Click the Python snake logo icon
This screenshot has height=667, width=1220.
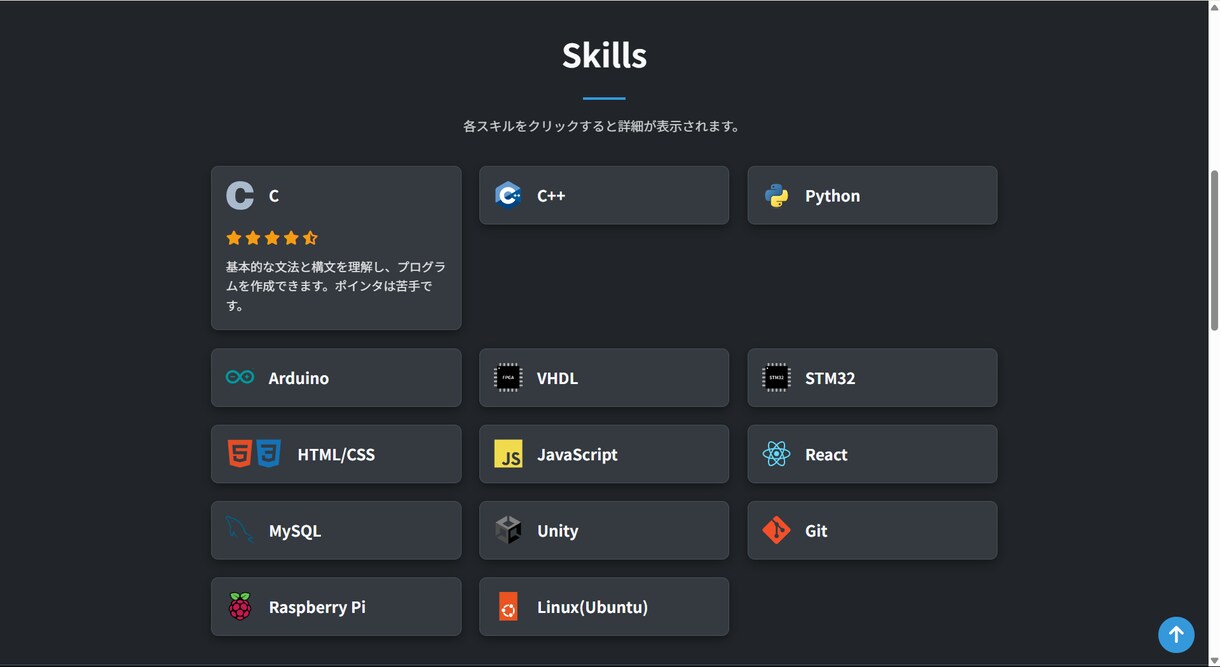776,195
